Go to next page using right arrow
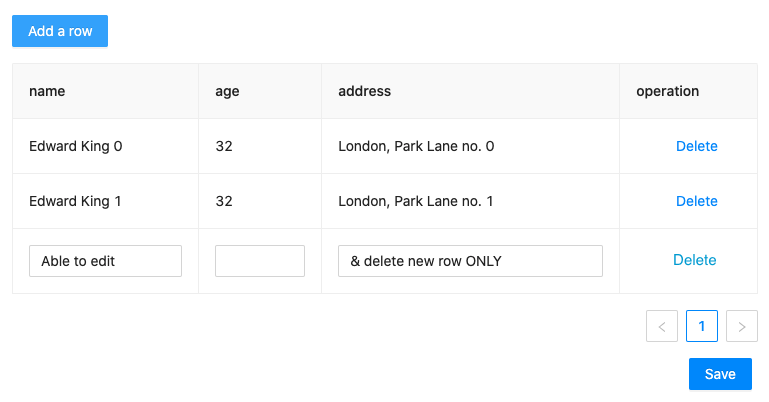The height and width of the screenshot is (402, 769). (742, 326)
